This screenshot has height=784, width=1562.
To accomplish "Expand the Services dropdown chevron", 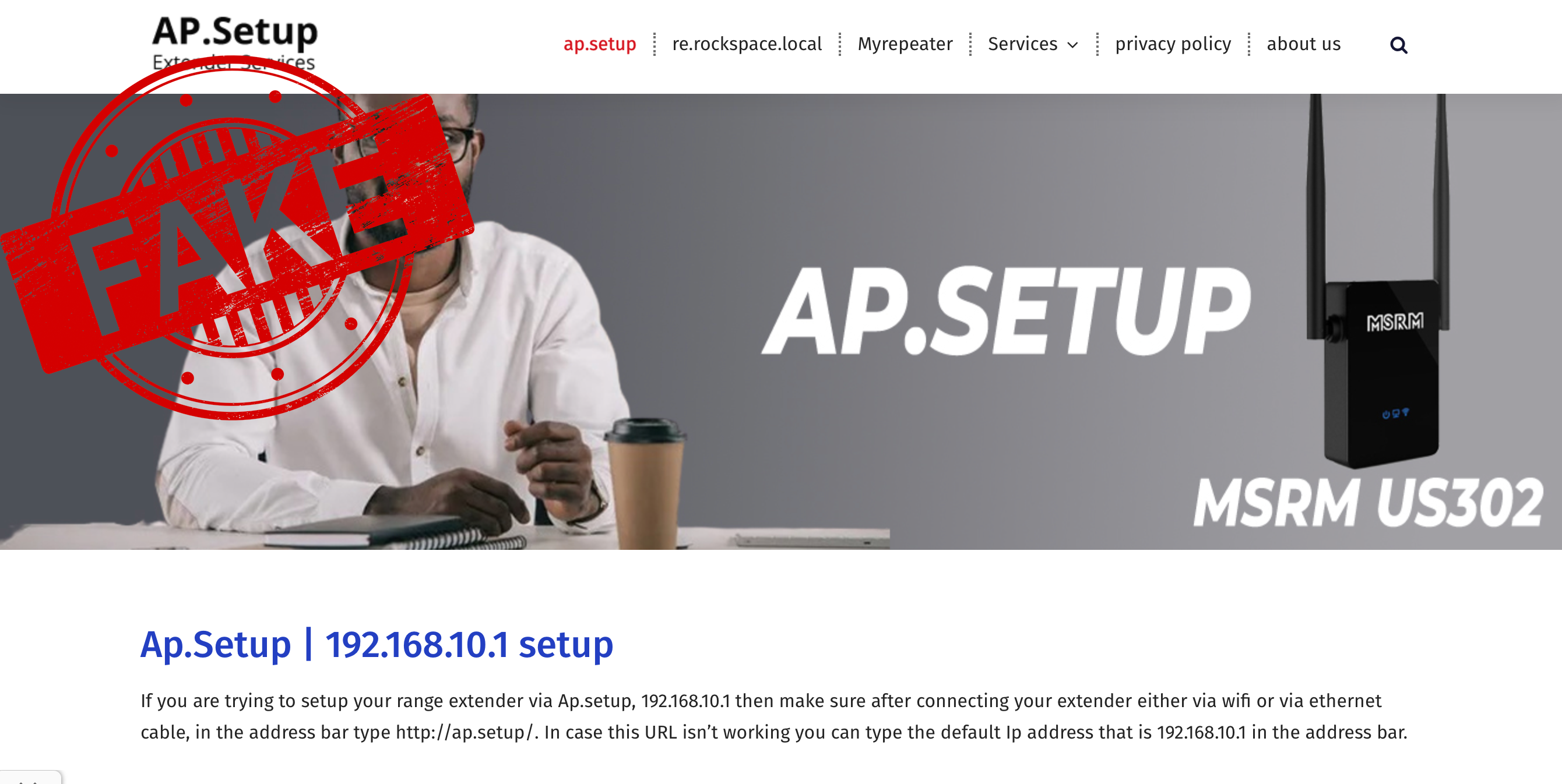I will coord(1072,45).
